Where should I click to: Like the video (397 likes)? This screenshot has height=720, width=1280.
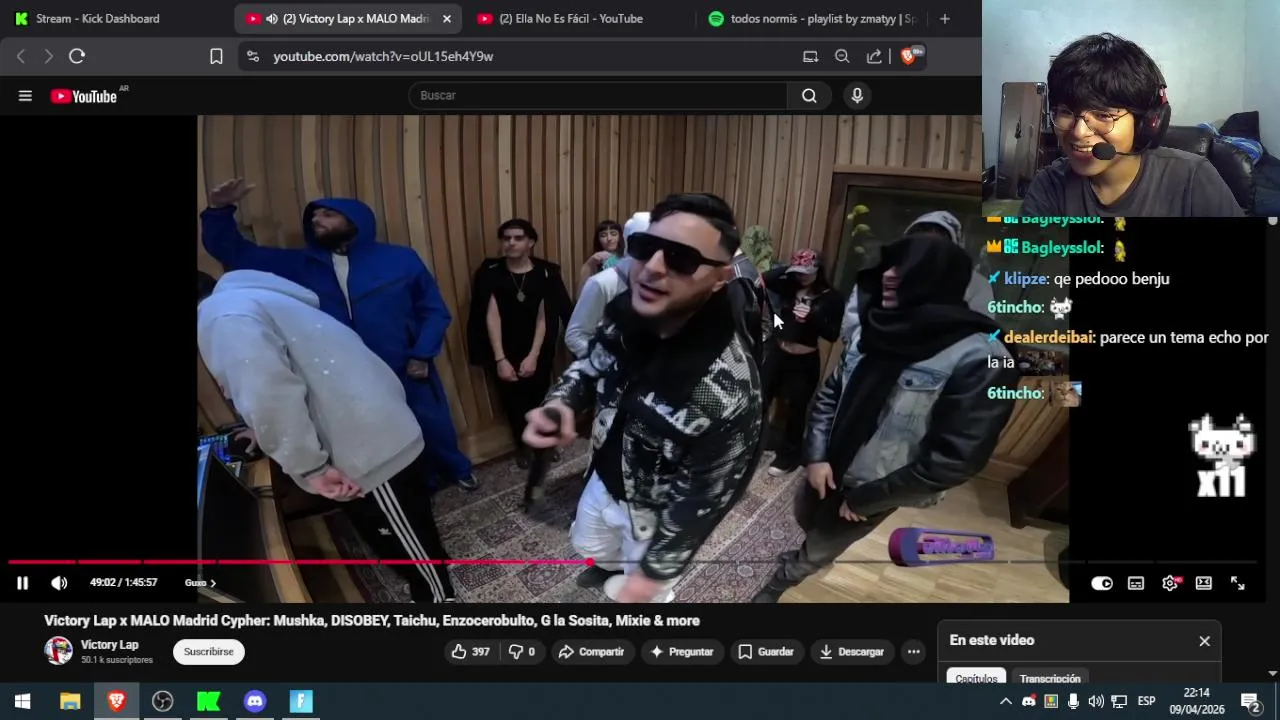pyautogui.click(x=470, y=652)
